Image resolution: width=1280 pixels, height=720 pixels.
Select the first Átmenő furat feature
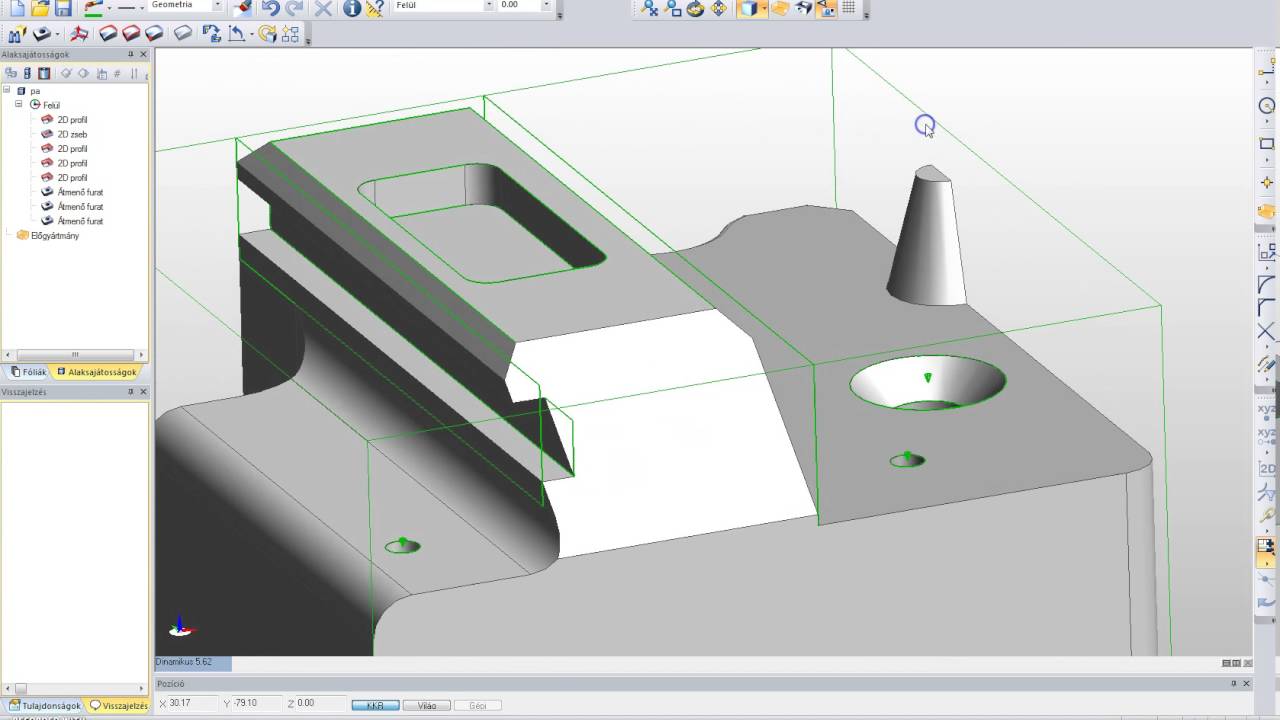[80, 192]
